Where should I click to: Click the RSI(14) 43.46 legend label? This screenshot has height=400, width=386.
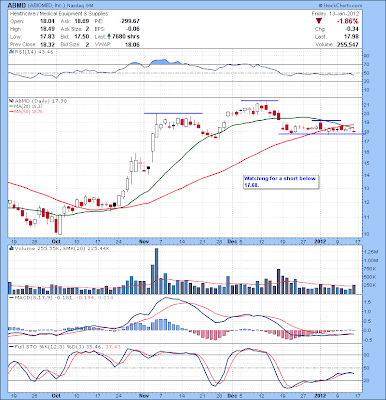(33, 52)
